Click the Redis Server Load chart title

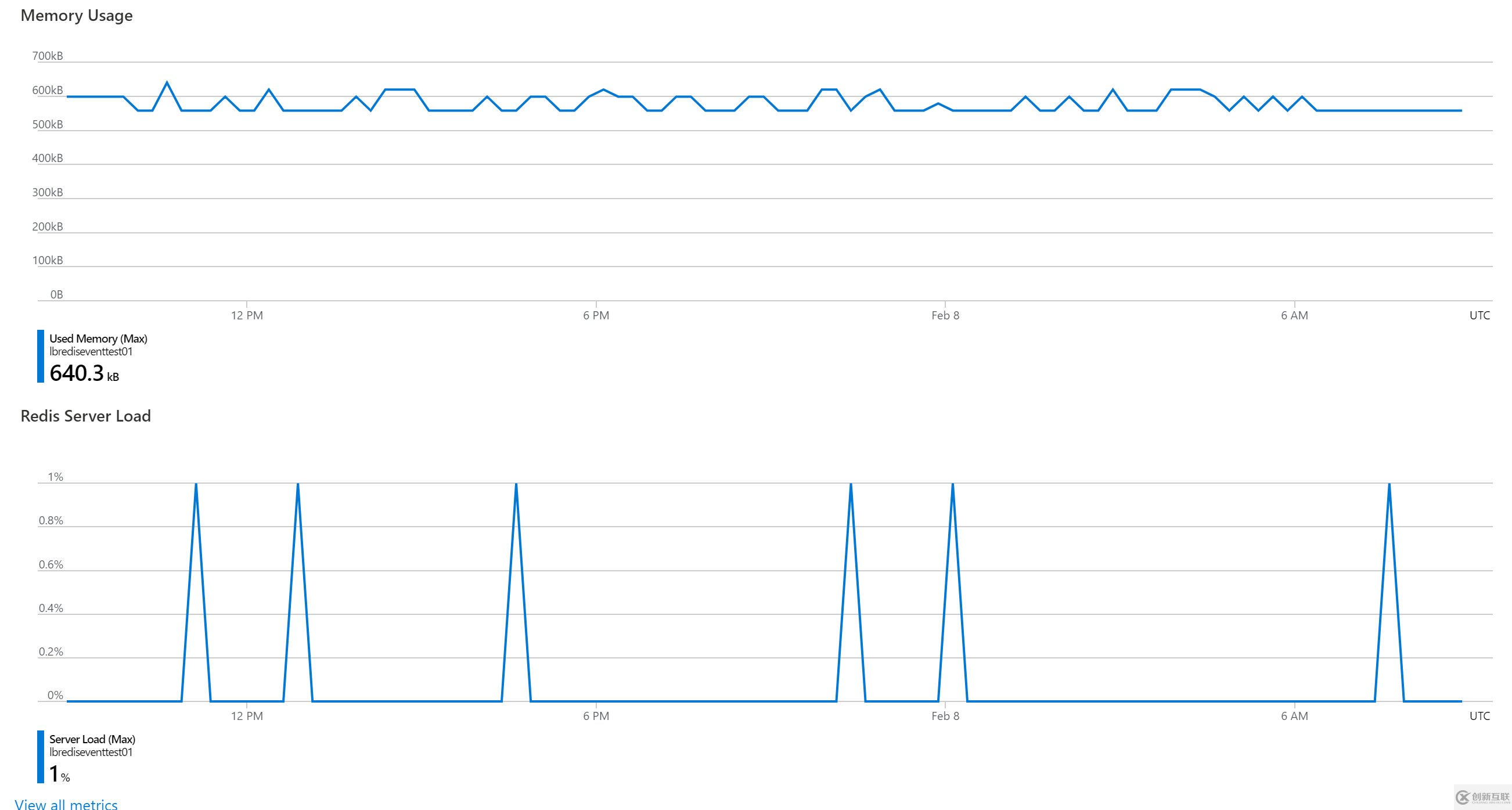(x=86, y=416)
